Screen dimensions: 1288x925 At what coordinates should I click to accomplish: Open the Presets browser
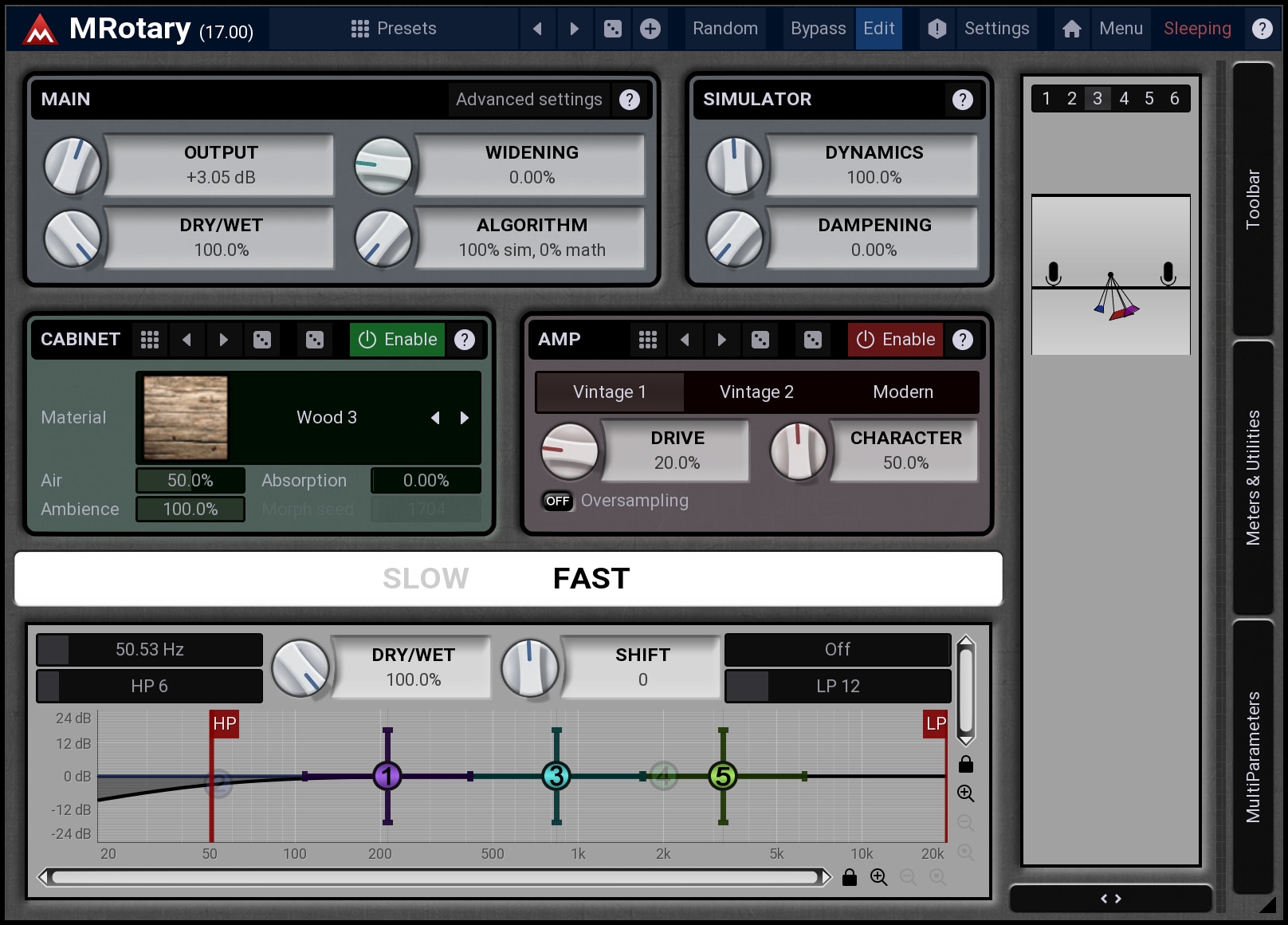(394, 29)
